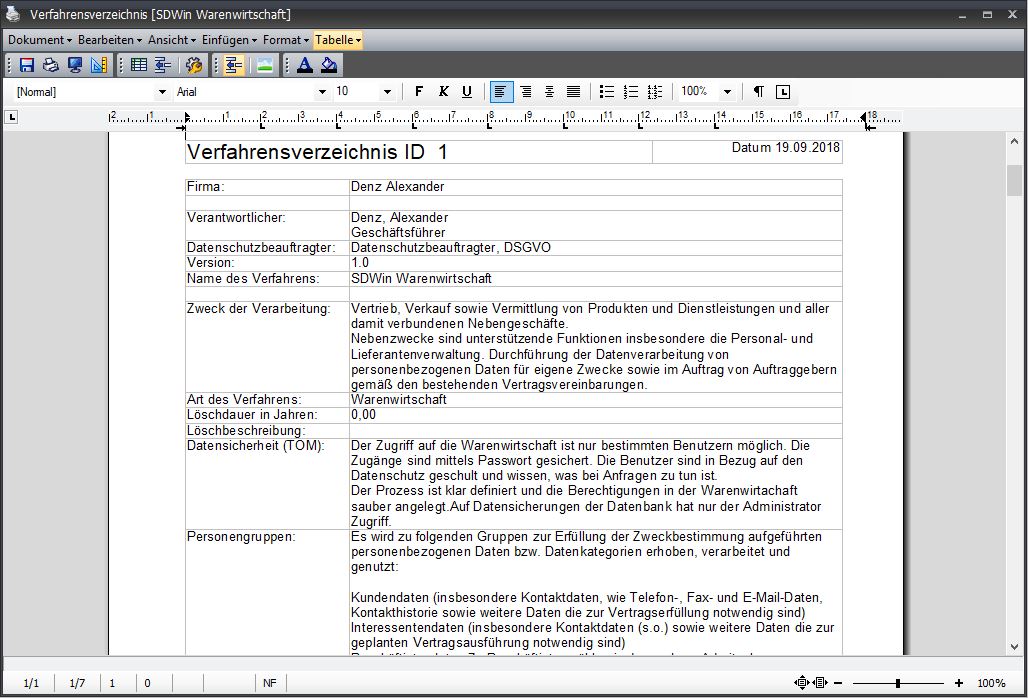Click the landscape picture icon
Screen dimensions: 1028x698
265,65
